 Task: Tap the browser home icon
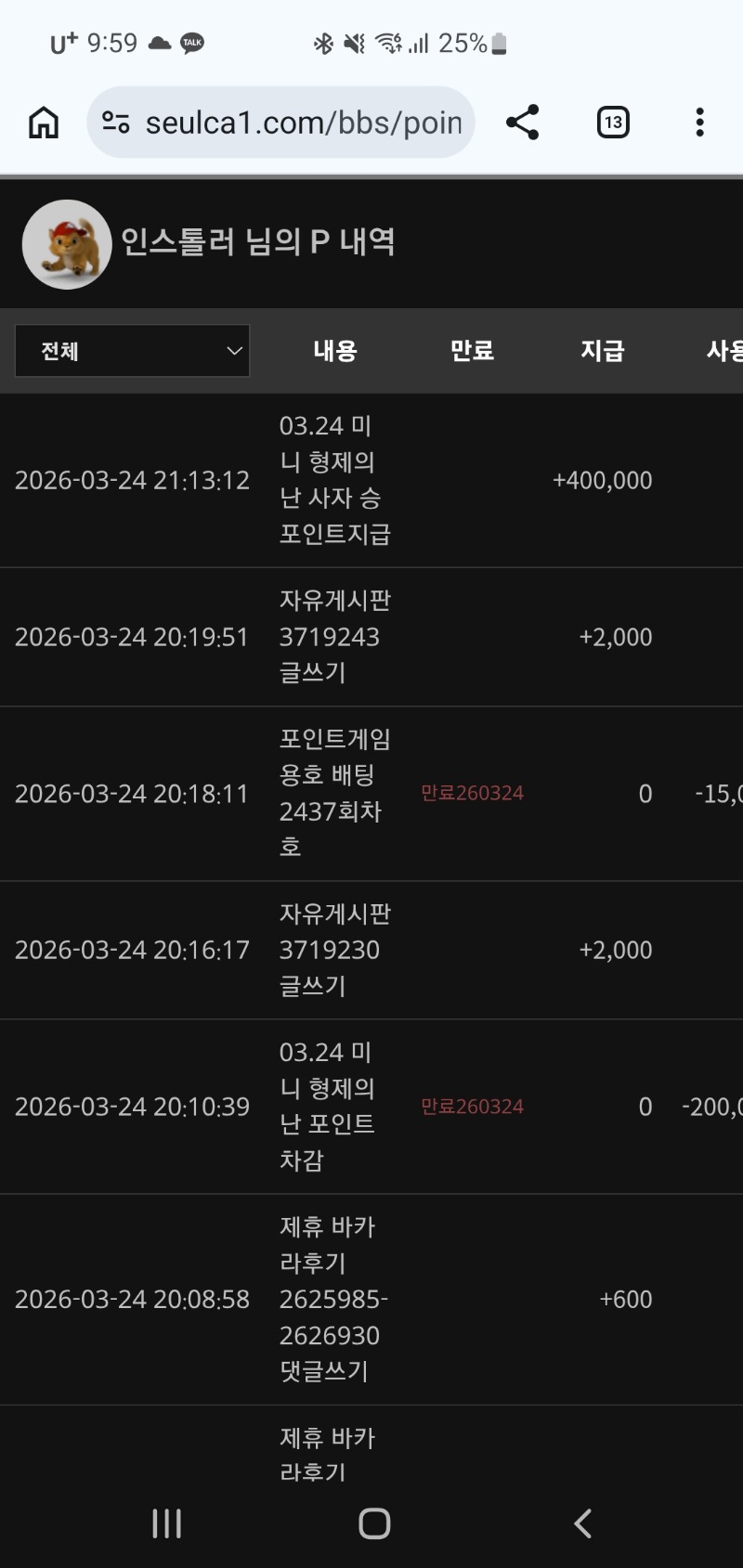tap(44, 123)
